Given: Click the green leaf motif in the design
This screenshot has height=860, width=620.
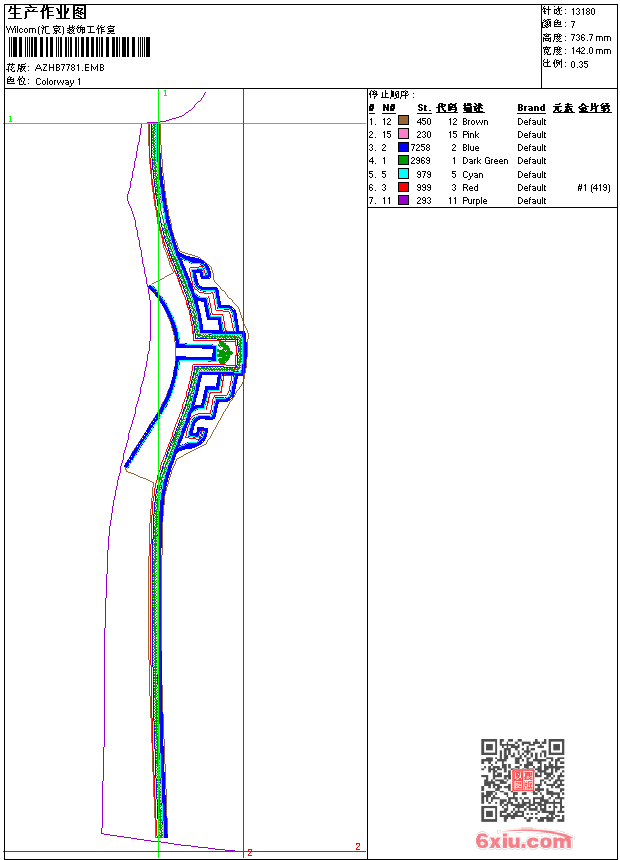Looking at the screenshot, I should point(225,353).
